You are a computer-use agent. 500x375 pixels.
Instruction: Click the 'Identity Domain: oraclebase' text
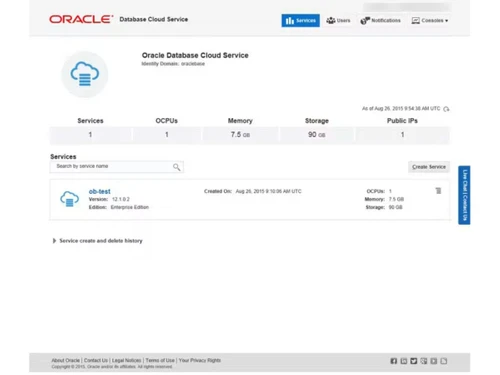coord(173,64)
